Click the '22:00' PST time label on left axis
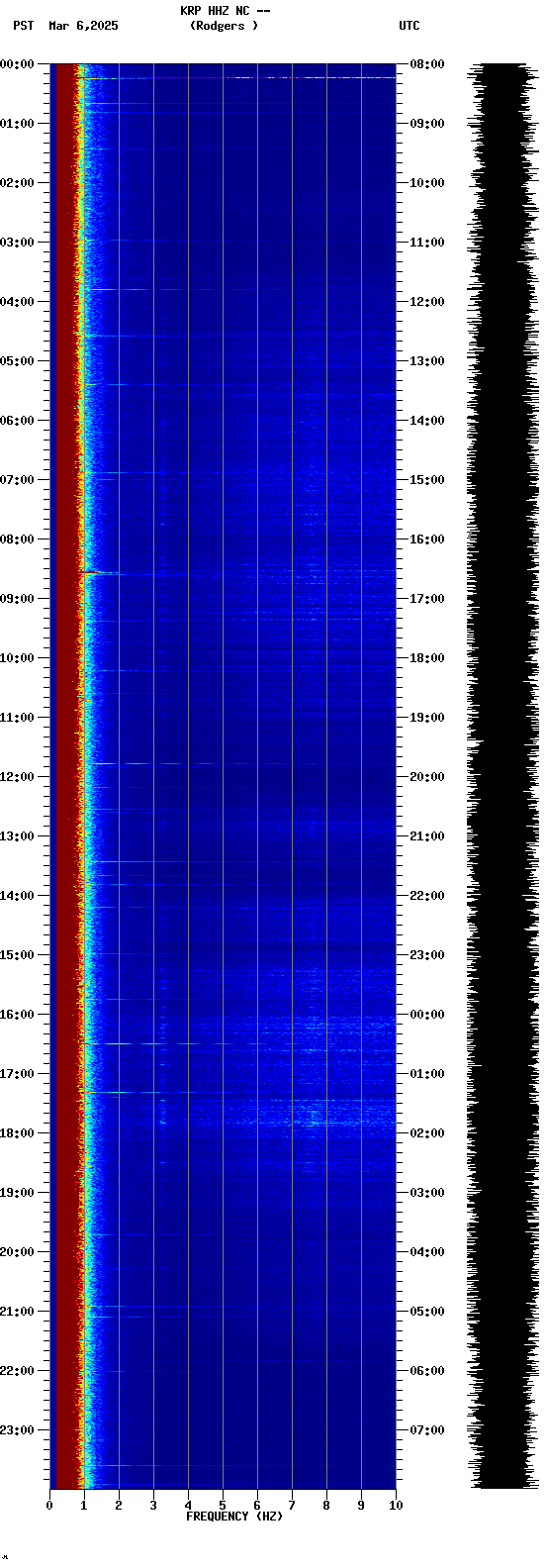 tap(18, 1371)
